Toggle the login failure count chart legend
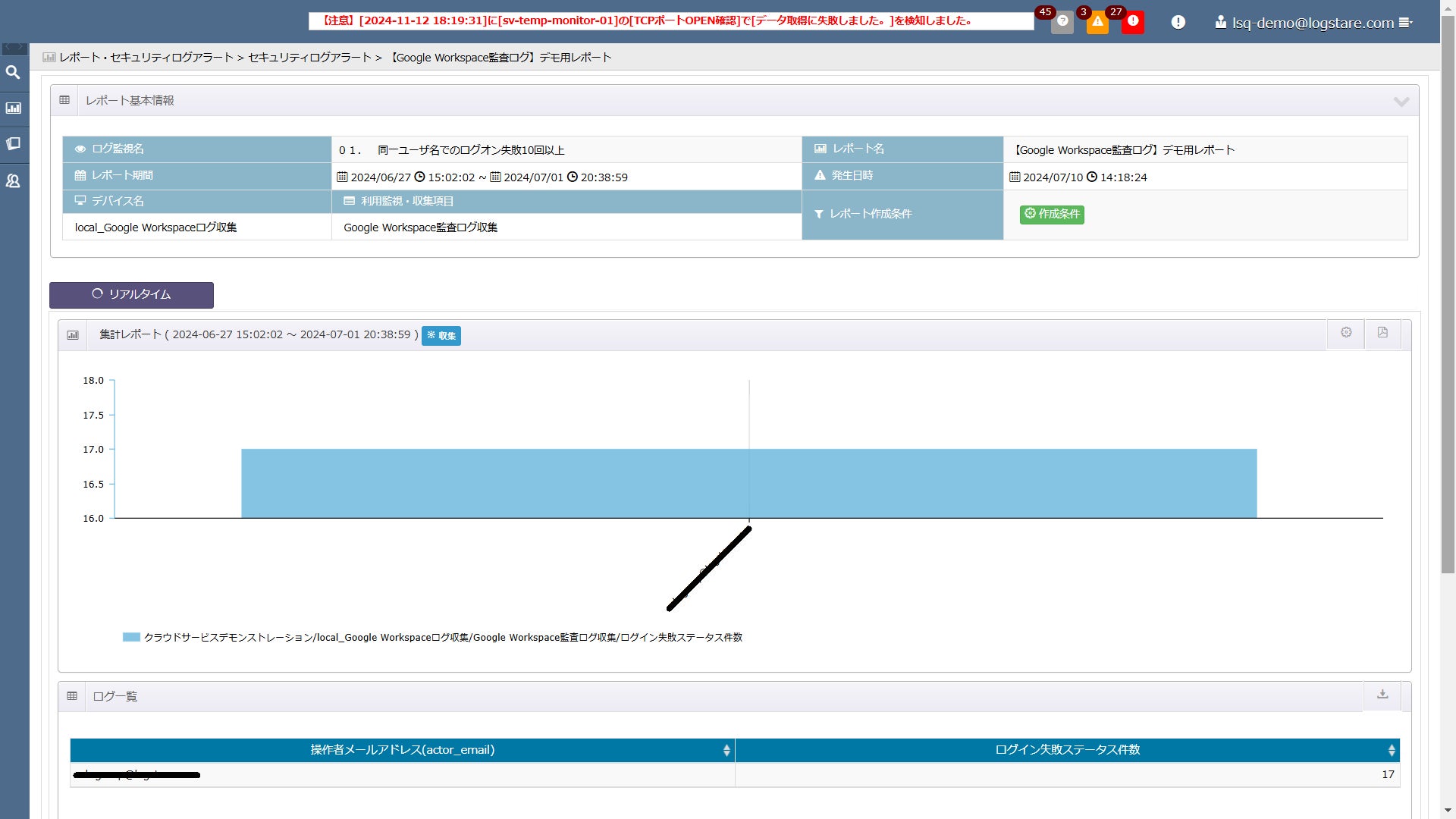This screenshot has width=1456, height=819. point(432,638)
